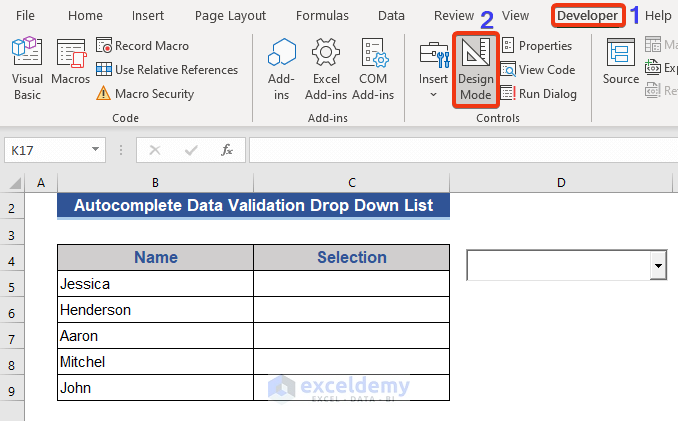
Task: Open the Add-ins button
Action: [x=281, y=69]
